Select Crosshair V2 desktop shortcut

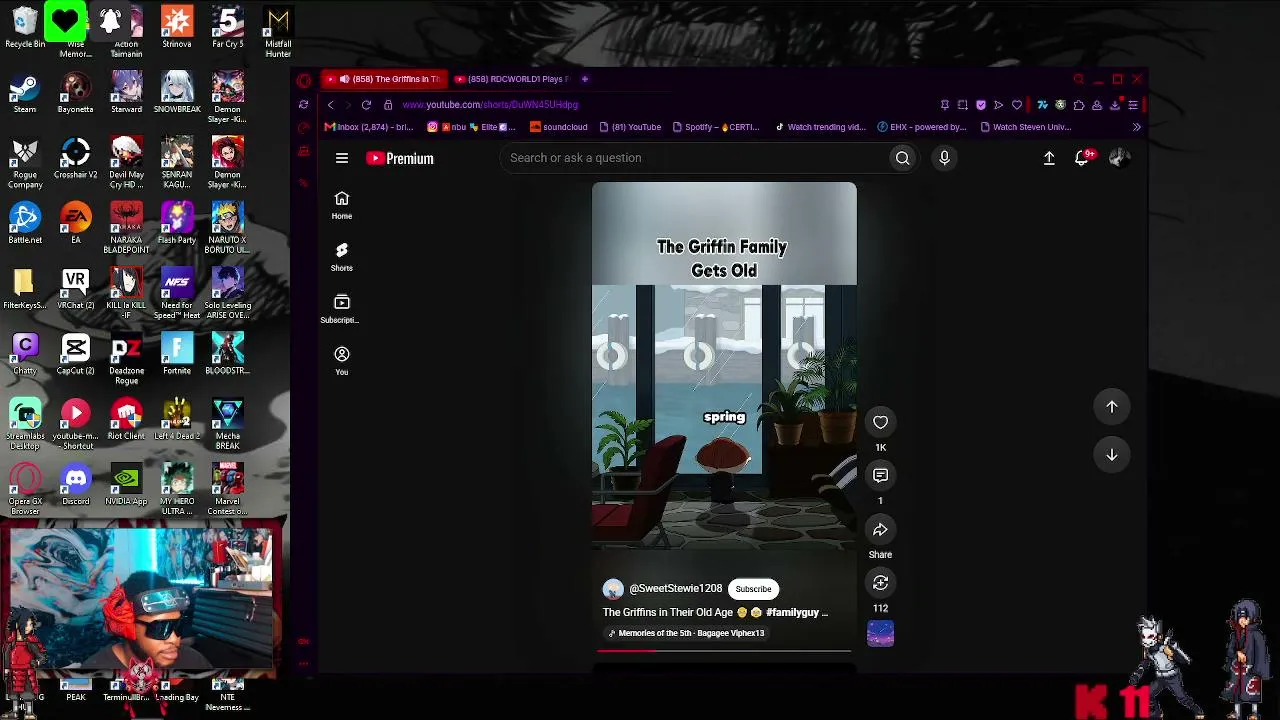pyautogui.click(x=76, y=158)
